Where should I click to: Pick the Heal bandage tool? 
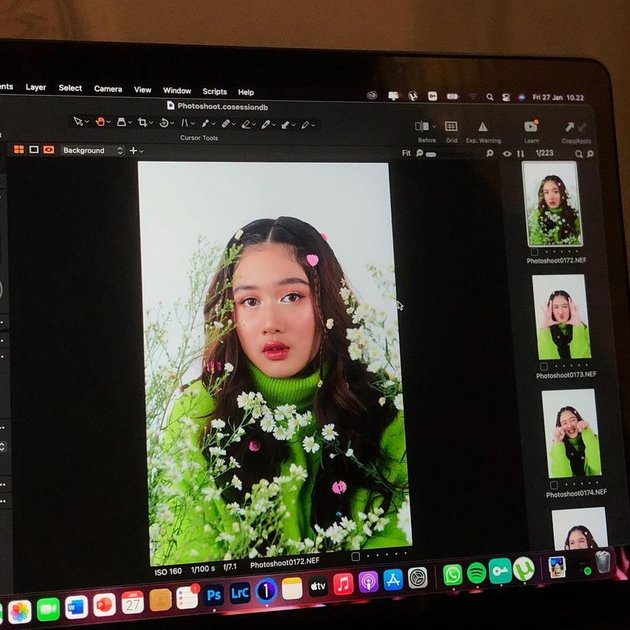point(225,124)
